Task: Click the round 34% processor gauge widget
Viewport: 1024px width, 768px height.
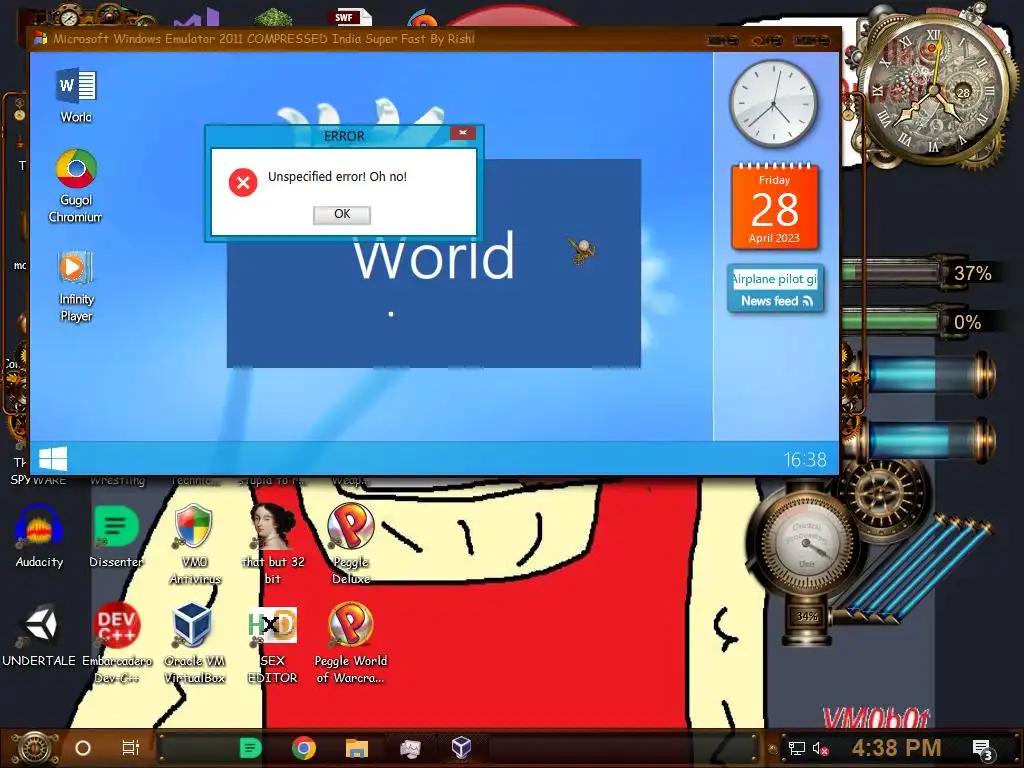Action: click(807, 544)
